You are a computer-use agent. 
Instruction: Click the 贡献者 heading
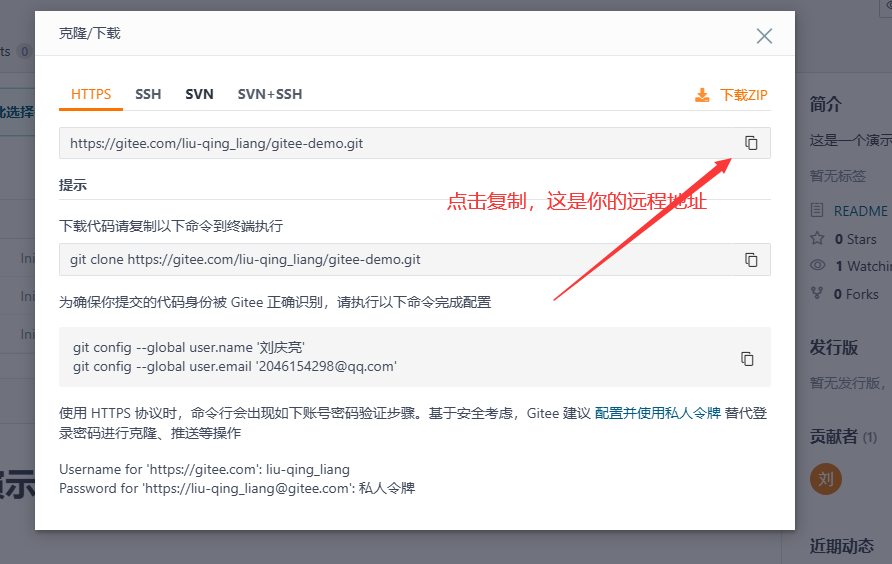[x=833, y=437]
